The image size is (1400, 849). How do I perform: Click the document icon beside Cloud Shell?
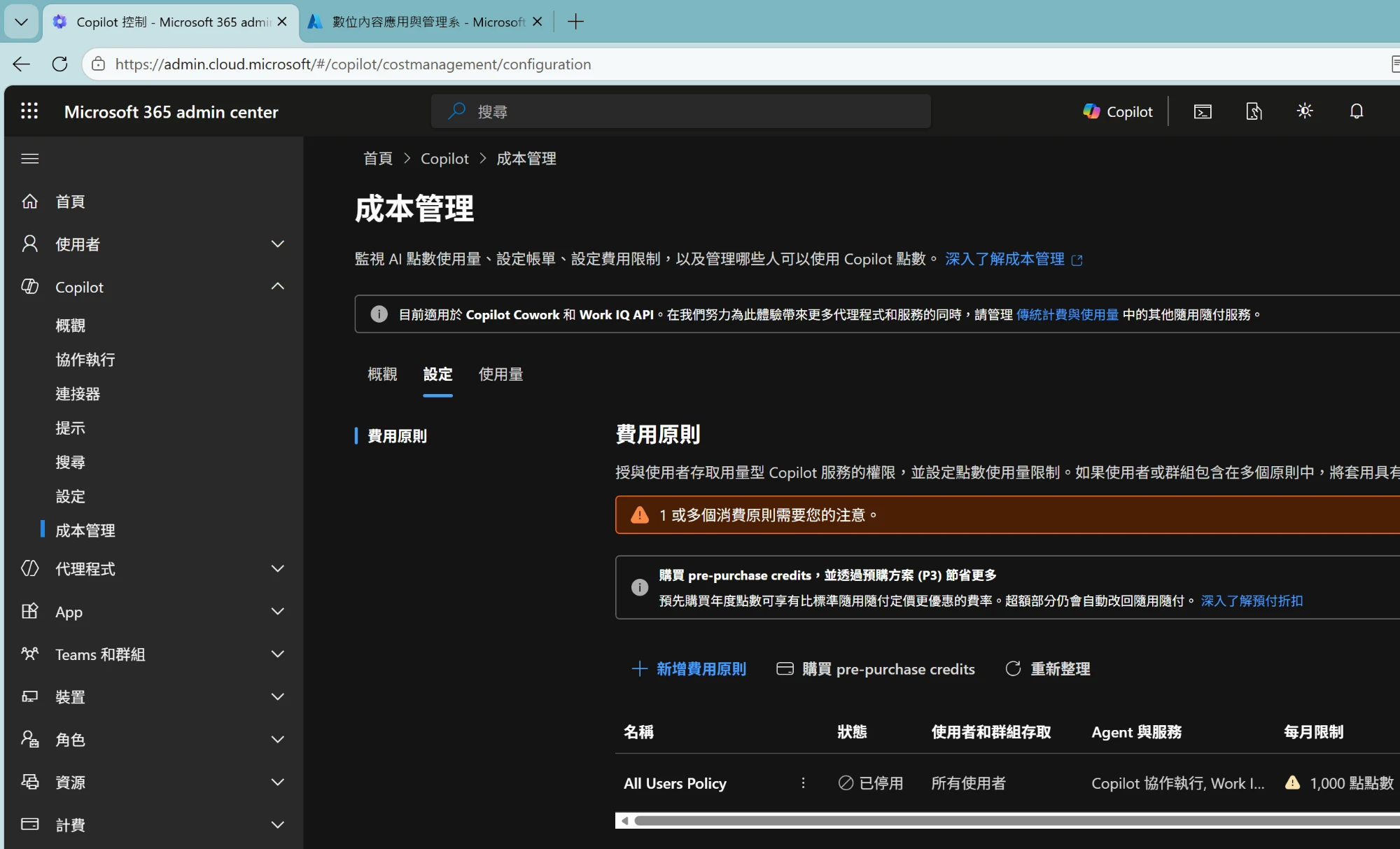(1254, 111)
